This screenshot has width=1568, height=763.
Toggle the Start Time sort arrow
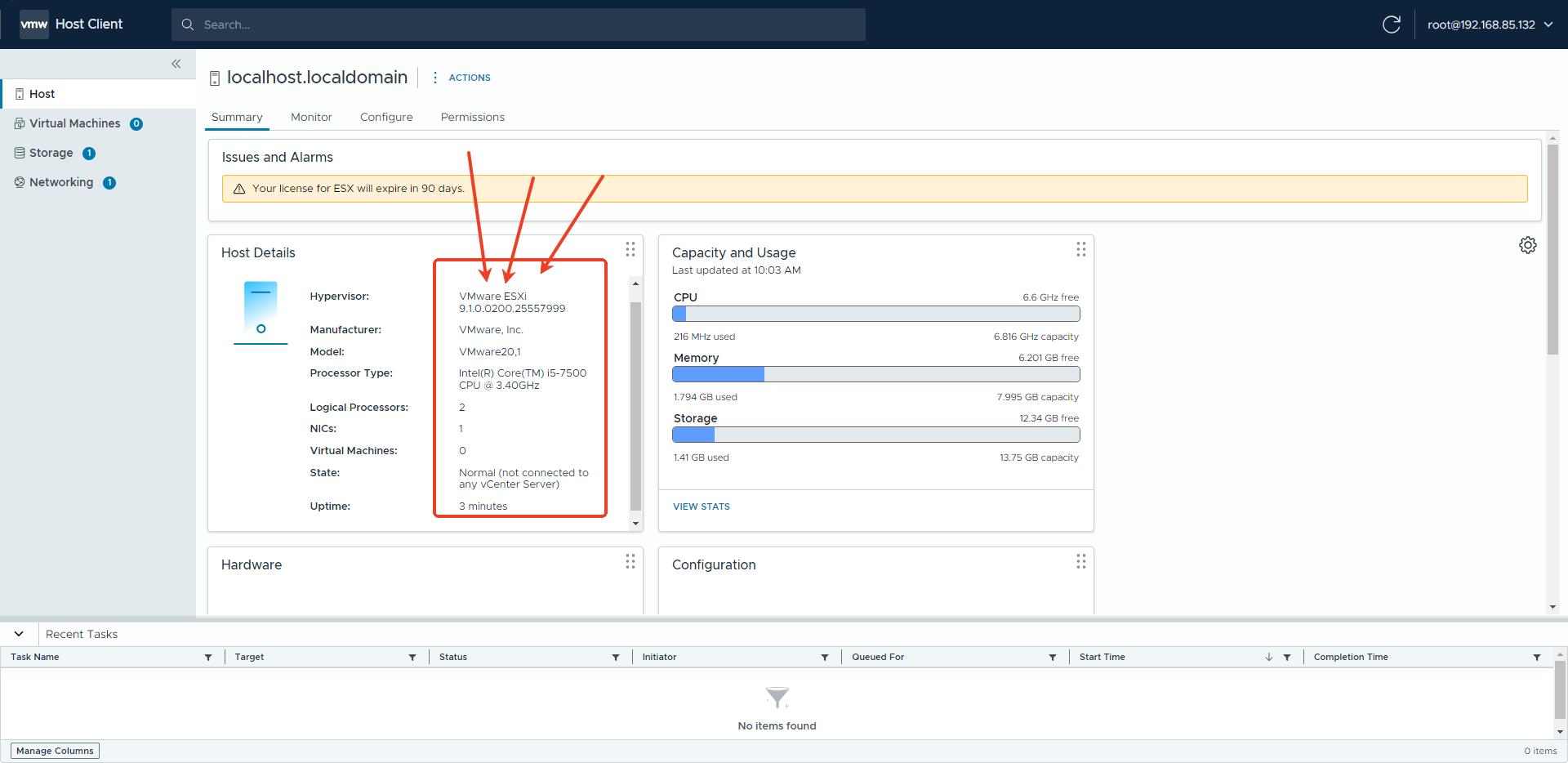tap(1269, 658)
